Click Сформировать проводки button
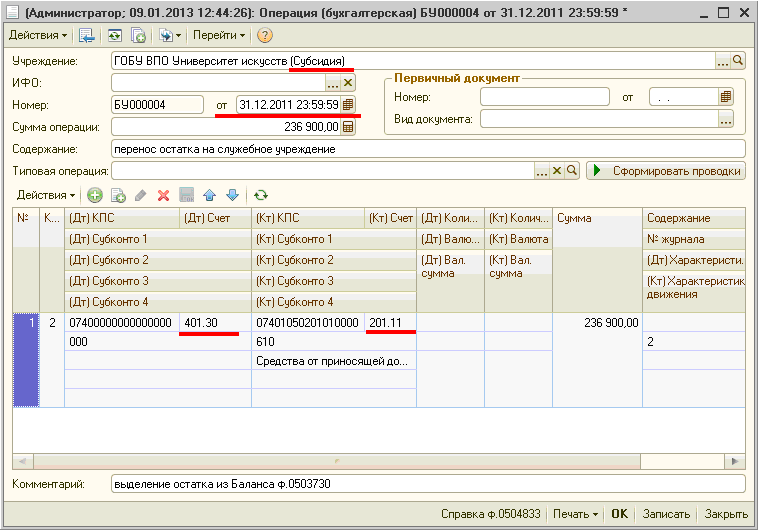Image resolution: width=758 pixels, height=530 pixels. coord(665,171)
